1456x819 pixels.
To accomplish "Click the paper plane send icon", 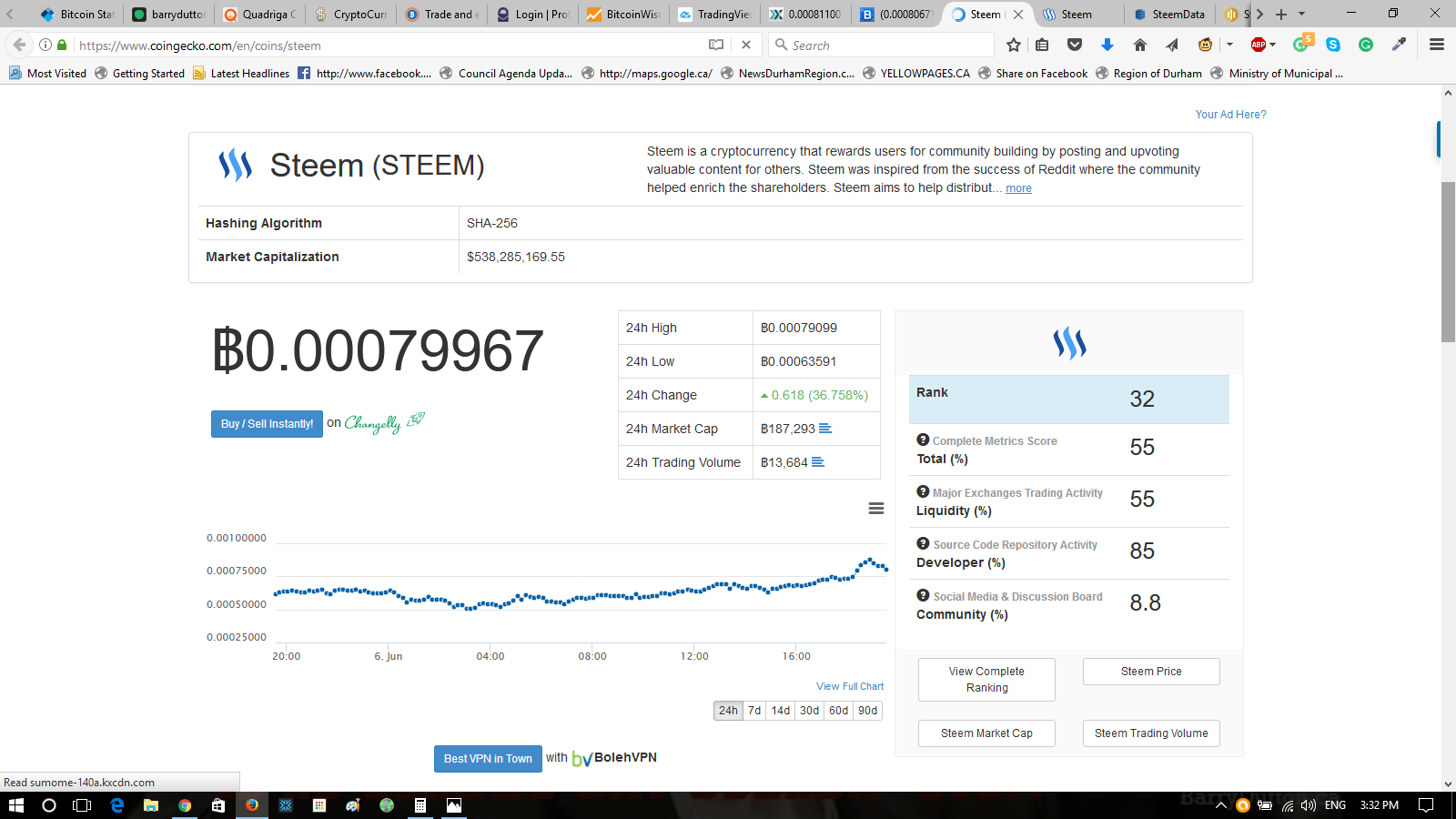I will click(1172, 45).
